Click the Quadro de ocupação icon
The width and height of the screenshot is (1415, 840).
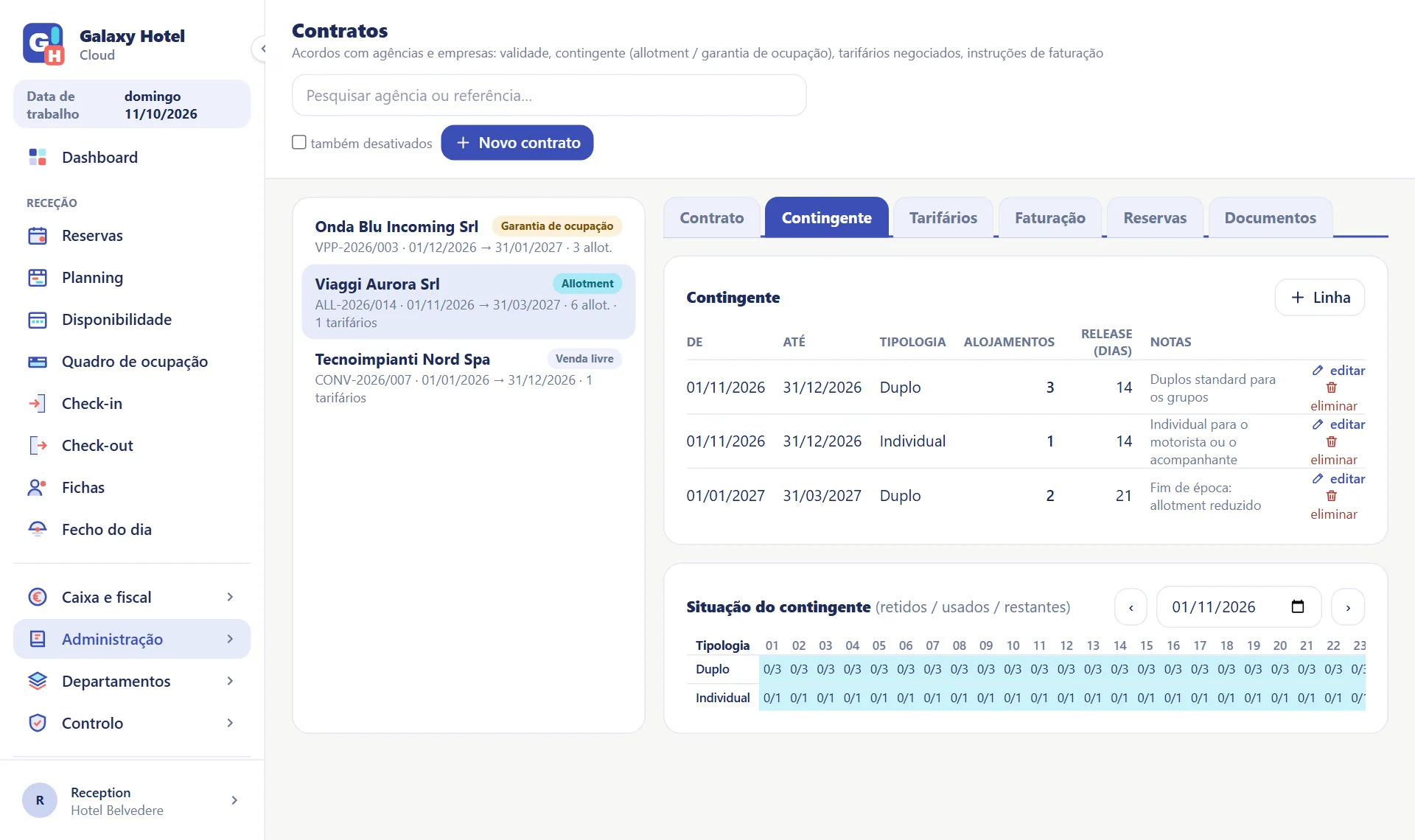tap(38, 362)
